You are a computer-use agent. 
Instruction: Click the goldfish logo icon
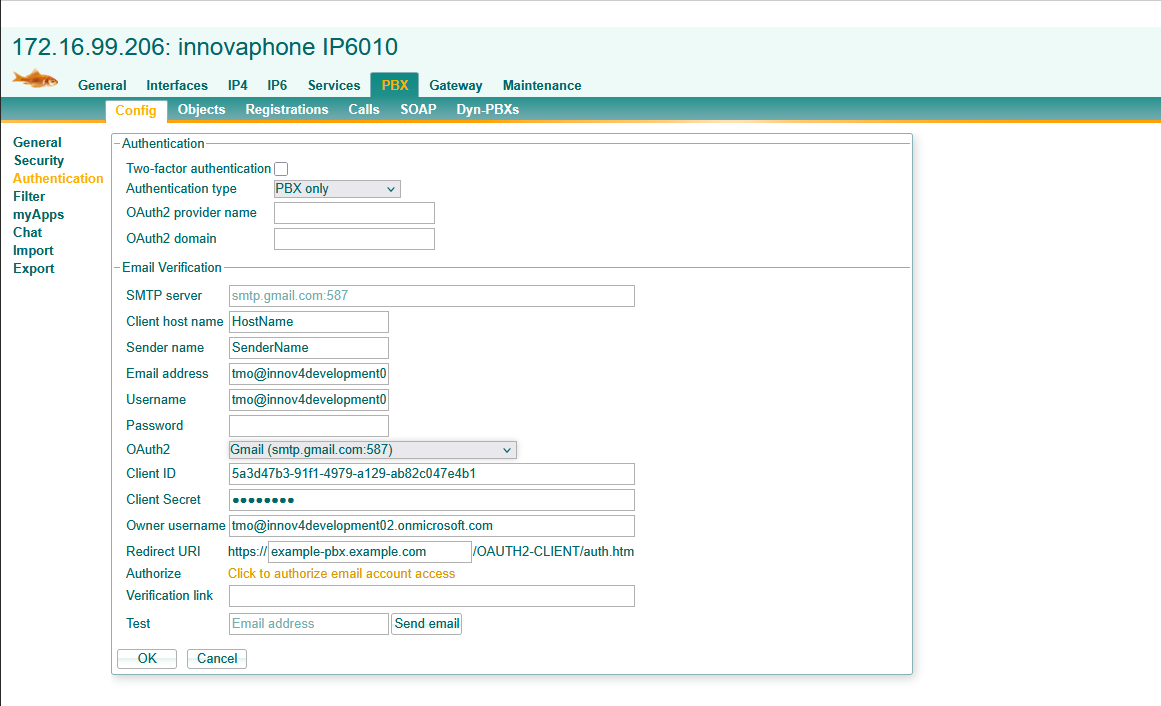(x=35, y=79)
